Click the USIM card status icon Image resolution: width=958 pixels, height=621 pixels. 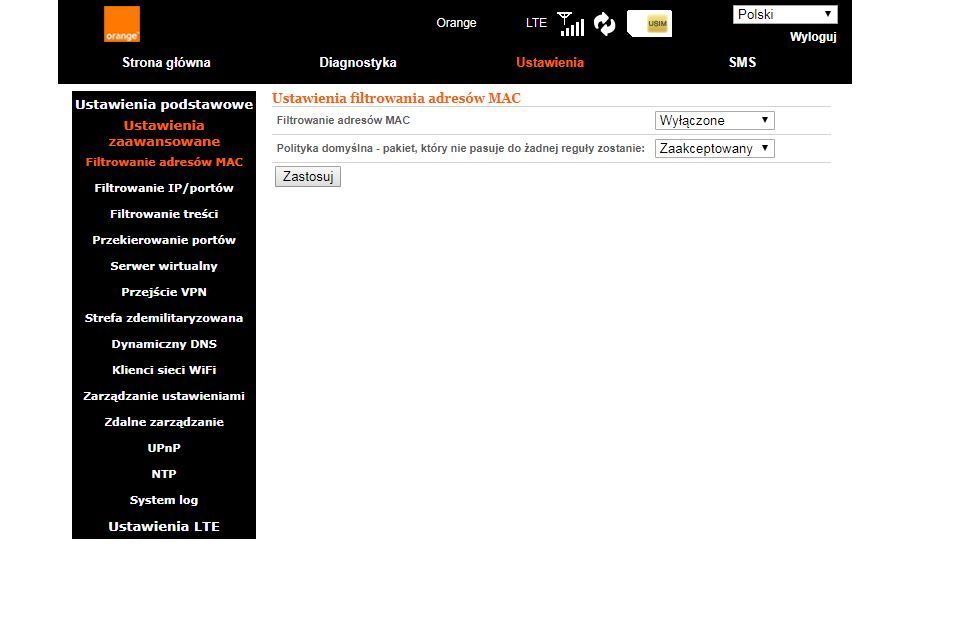pos(650,24)
